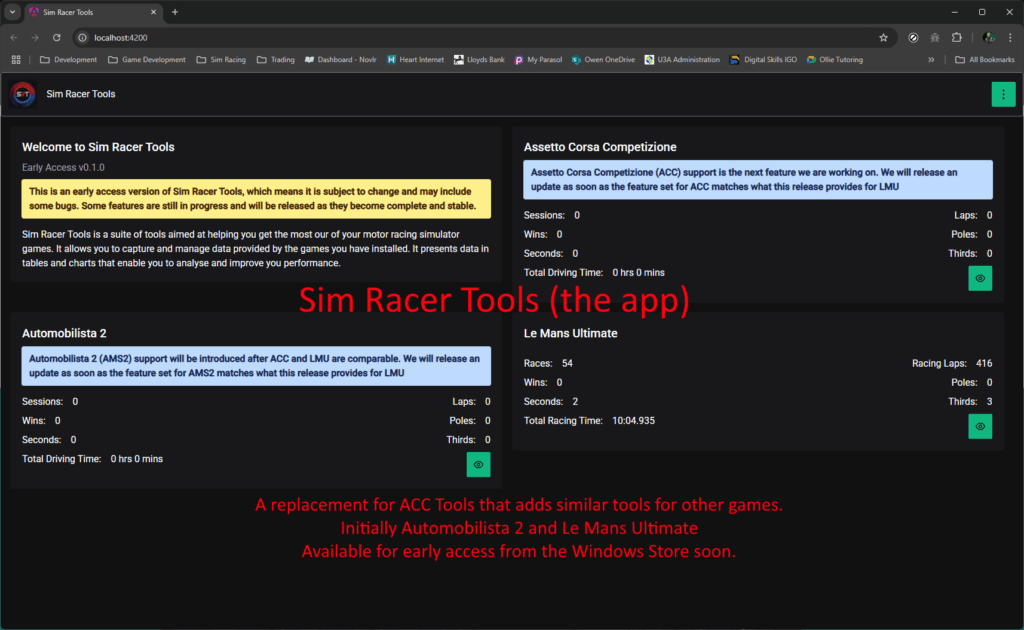Reload the localhost page
Image resolution: width=1024 pixels, height=630 pixels.
coord(57,38)
